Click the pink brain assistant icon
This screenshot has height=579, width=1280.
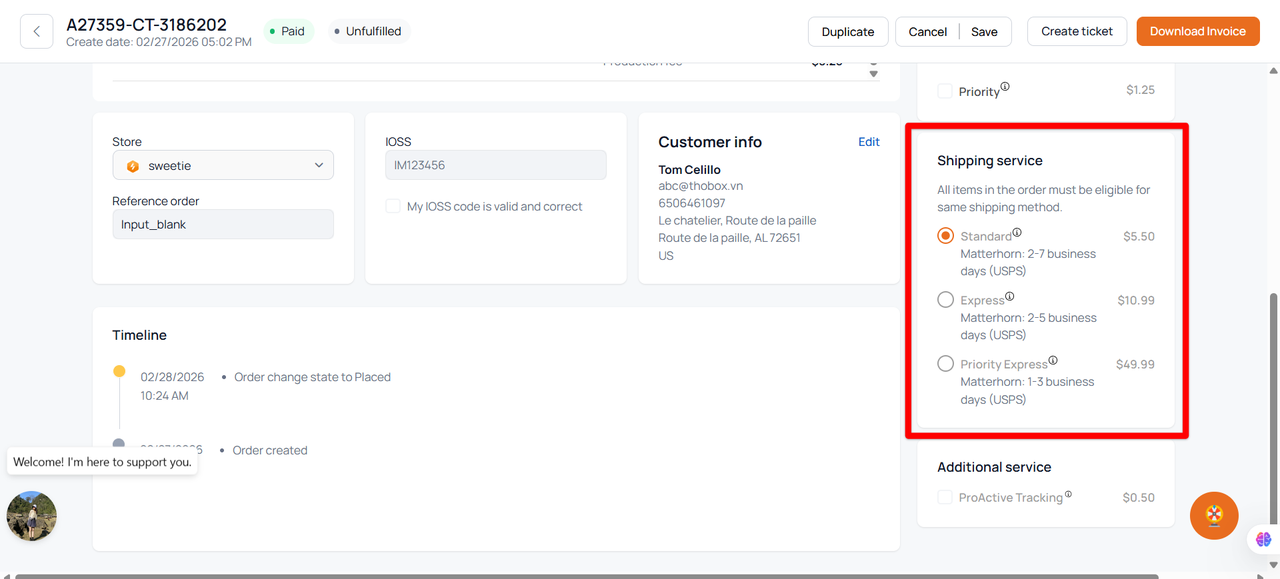point(1264,539)
